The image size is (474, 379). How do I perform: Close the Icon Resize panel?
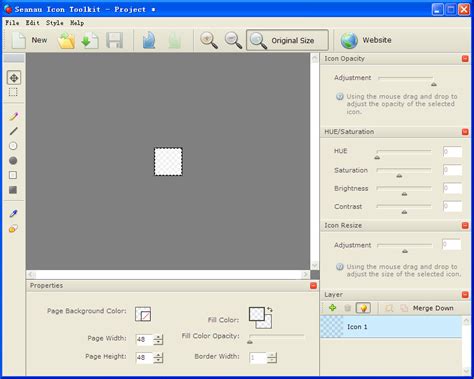(x=465, y=226)
